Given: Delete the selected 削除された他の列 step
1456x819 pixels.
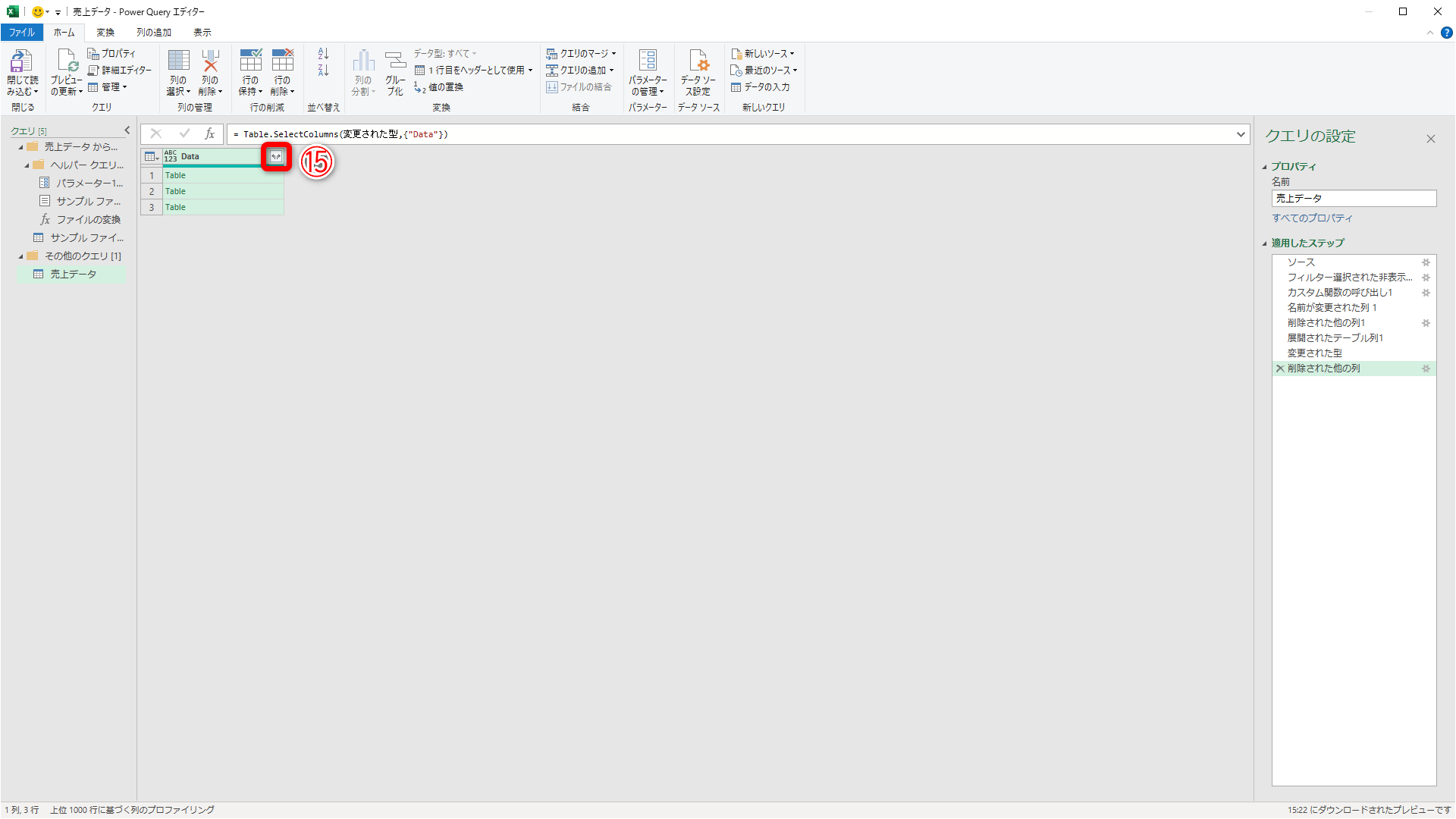Looking at the screenshot, I should pyautogui.click(x=1280, y=369).
